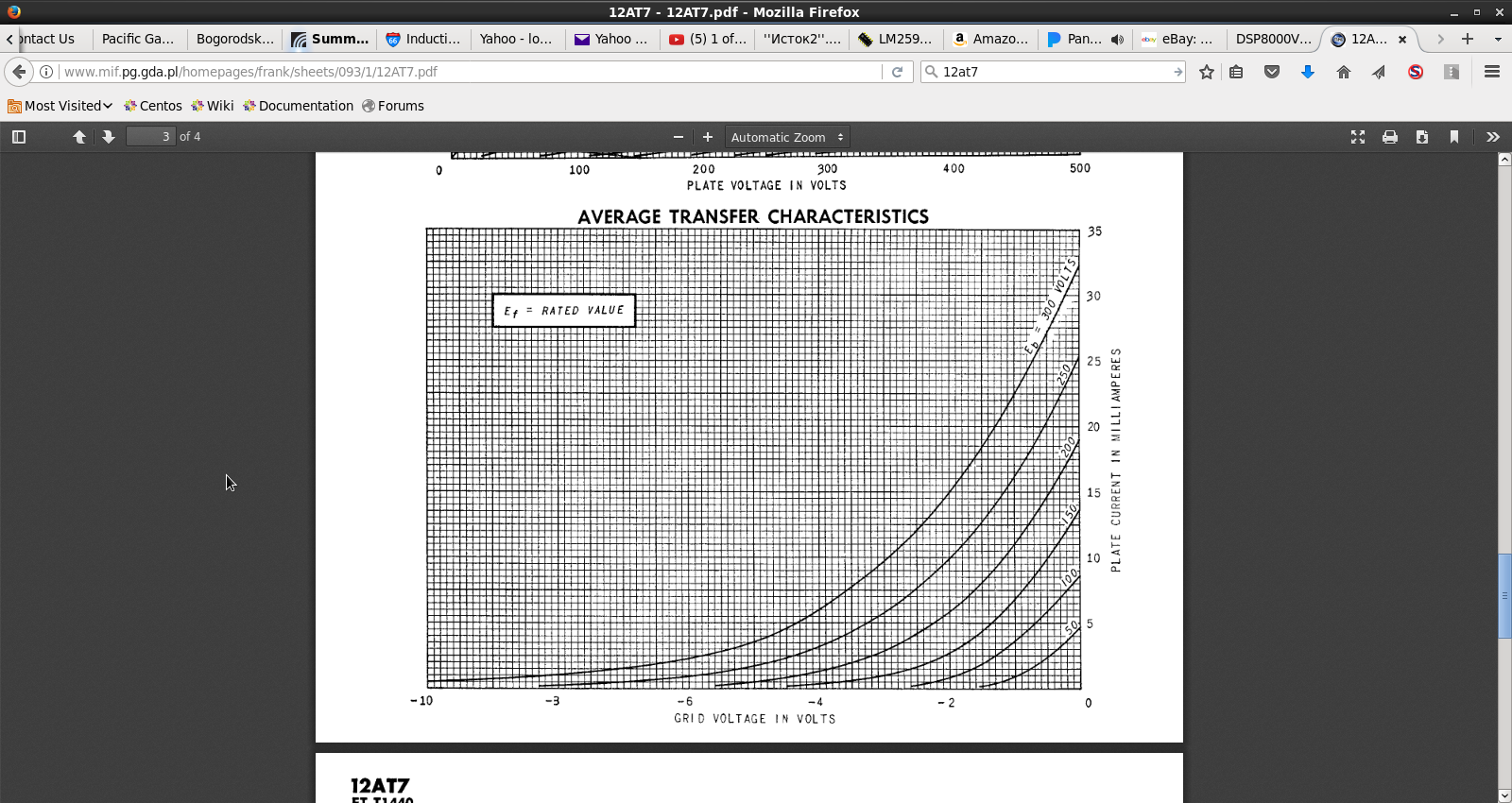
Task: Show bookmarks list icon
Action: 1236,72
